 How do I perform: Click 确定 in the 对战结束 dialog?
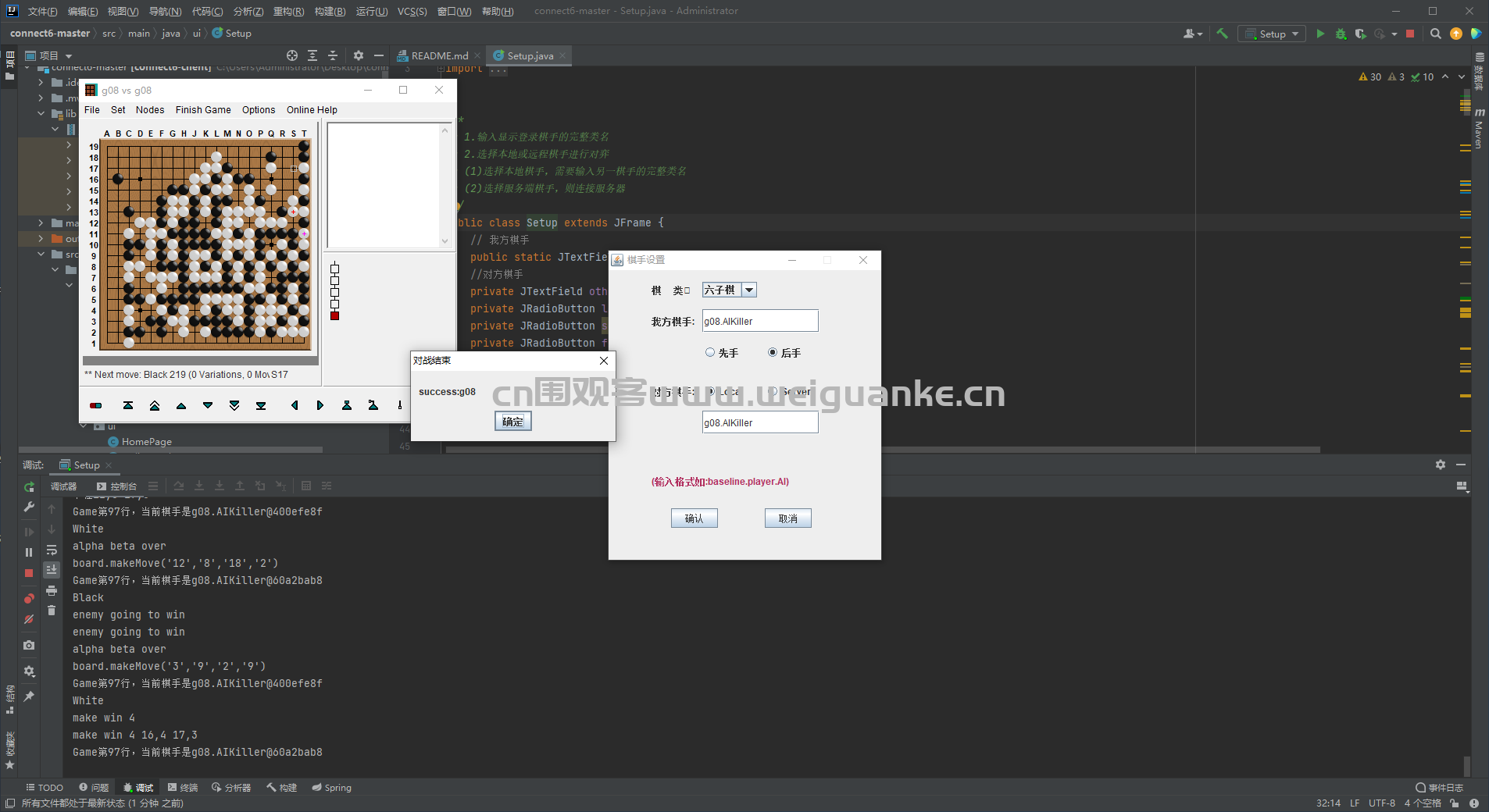click(x=513, y=422)
